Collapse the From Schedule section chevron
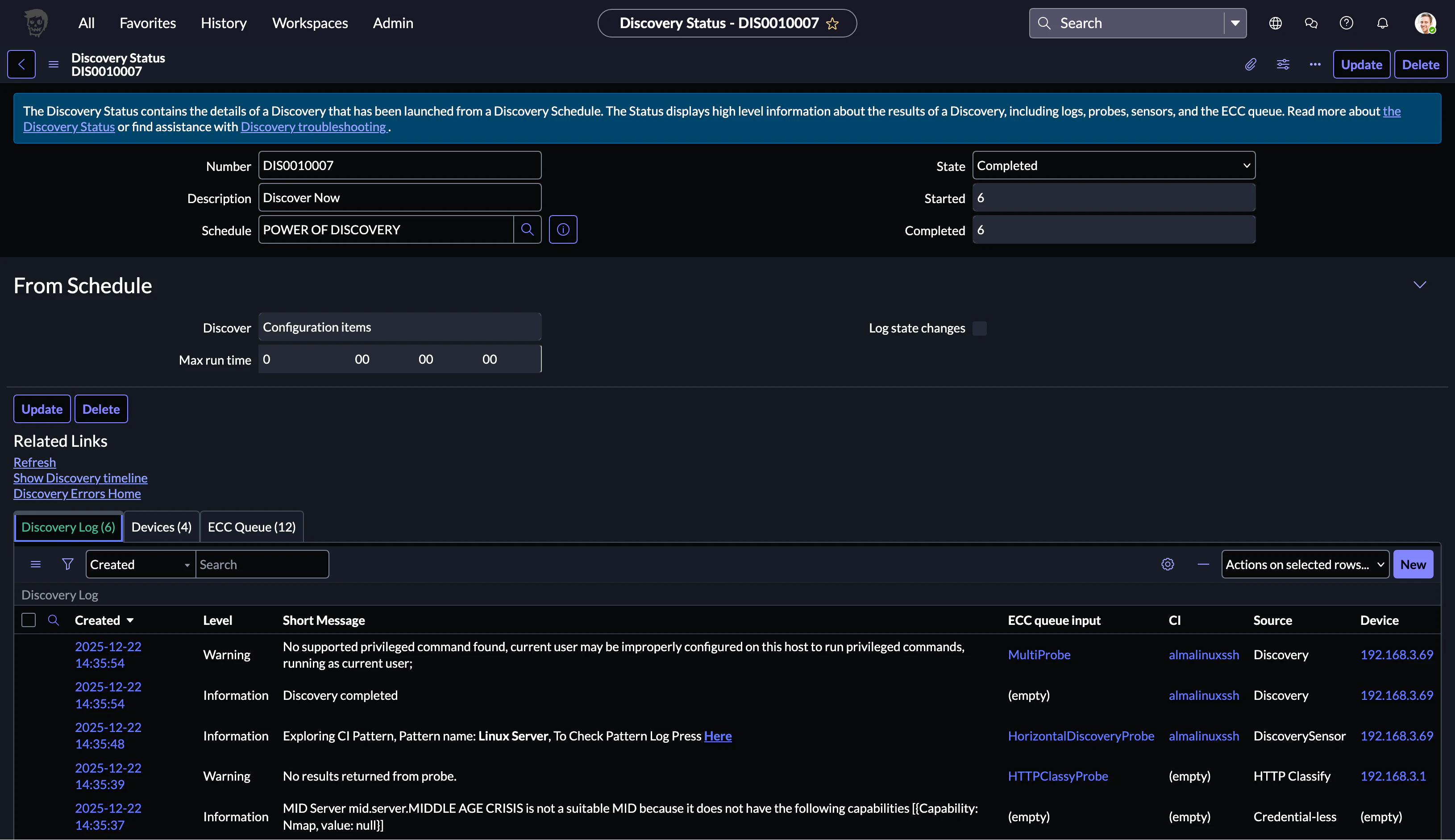This screenshot has width=1455, height=840. tap(1420, 284)
